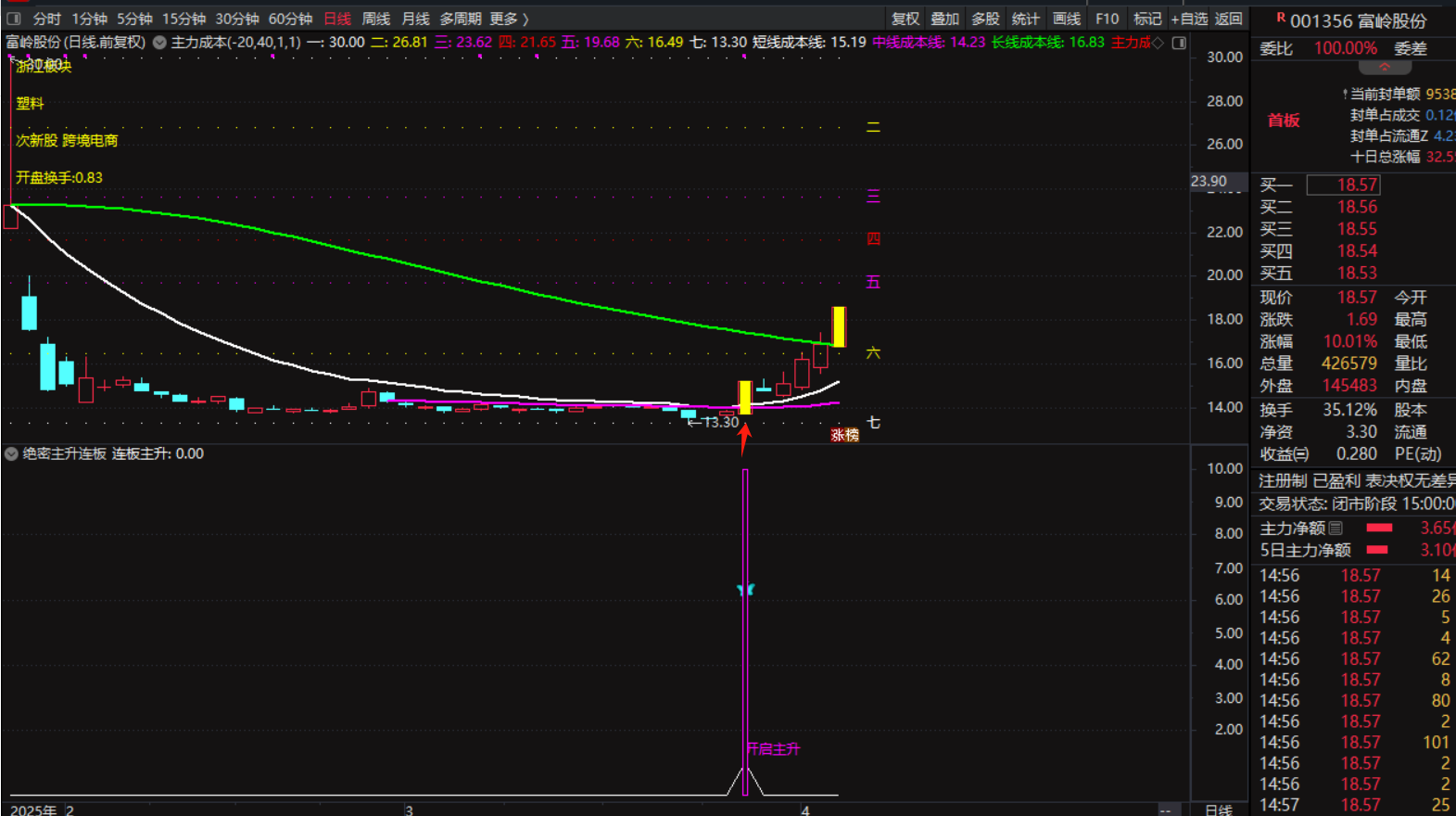Click the cyan butterfly marker in indicator pane
Image resolution: width=1456 pixels, height=816 pixels.
click(x=745, y=590)
